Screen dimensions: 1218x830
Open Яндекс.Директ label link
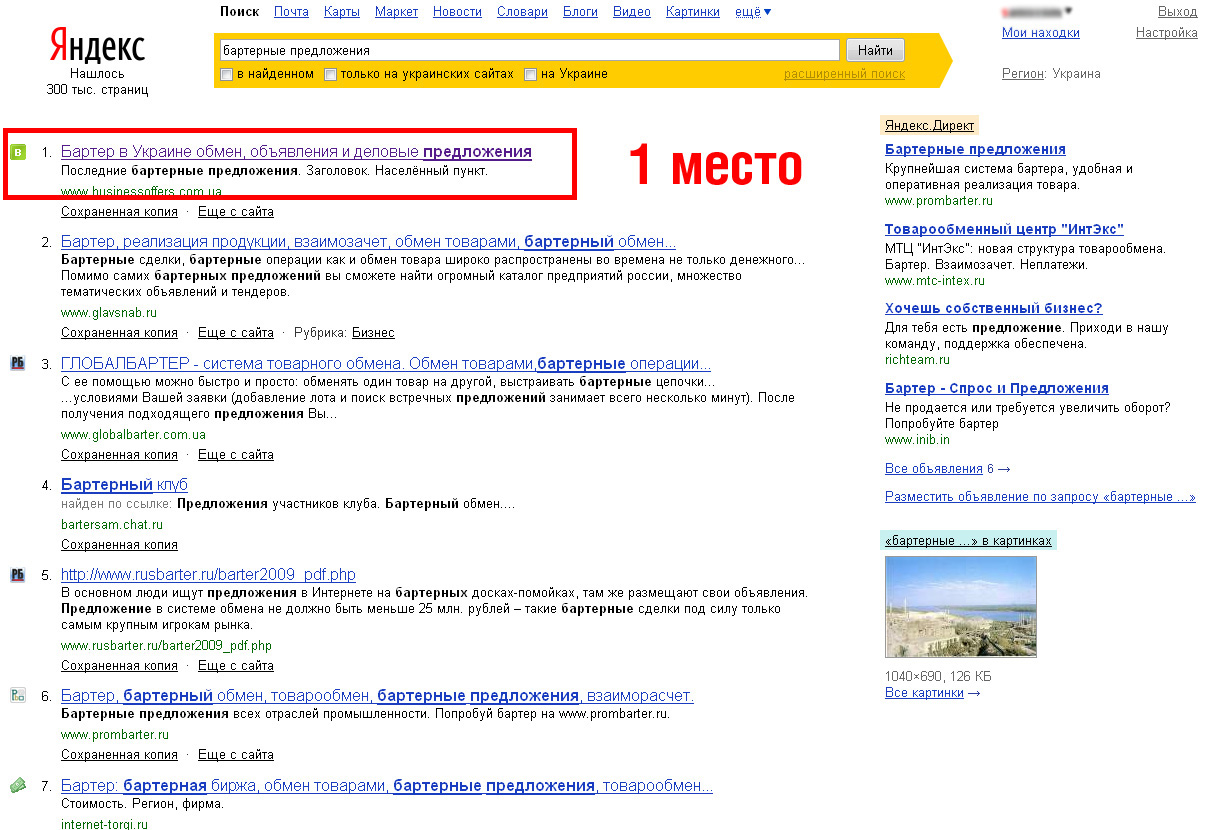[930, 126]
